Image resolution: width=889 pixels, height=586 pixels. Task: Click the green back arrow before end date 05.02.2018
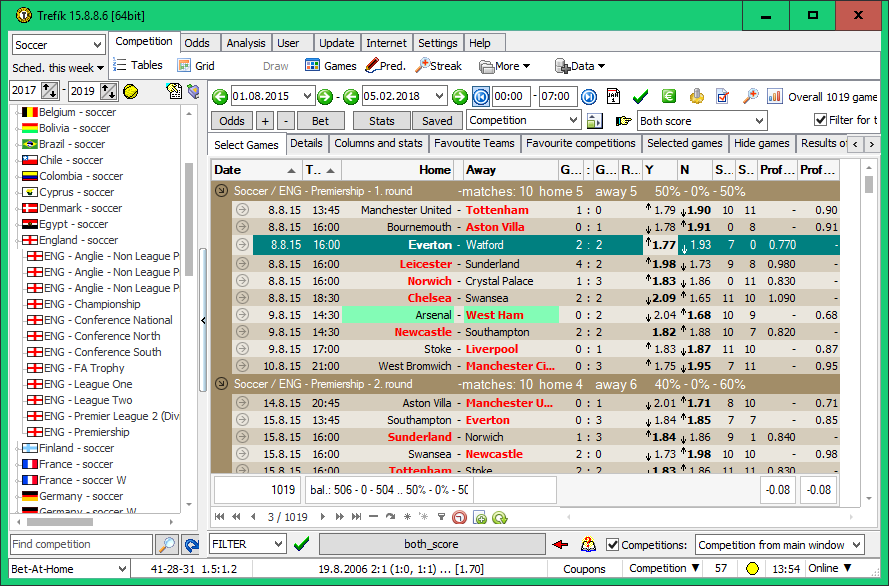pos(351,97)
